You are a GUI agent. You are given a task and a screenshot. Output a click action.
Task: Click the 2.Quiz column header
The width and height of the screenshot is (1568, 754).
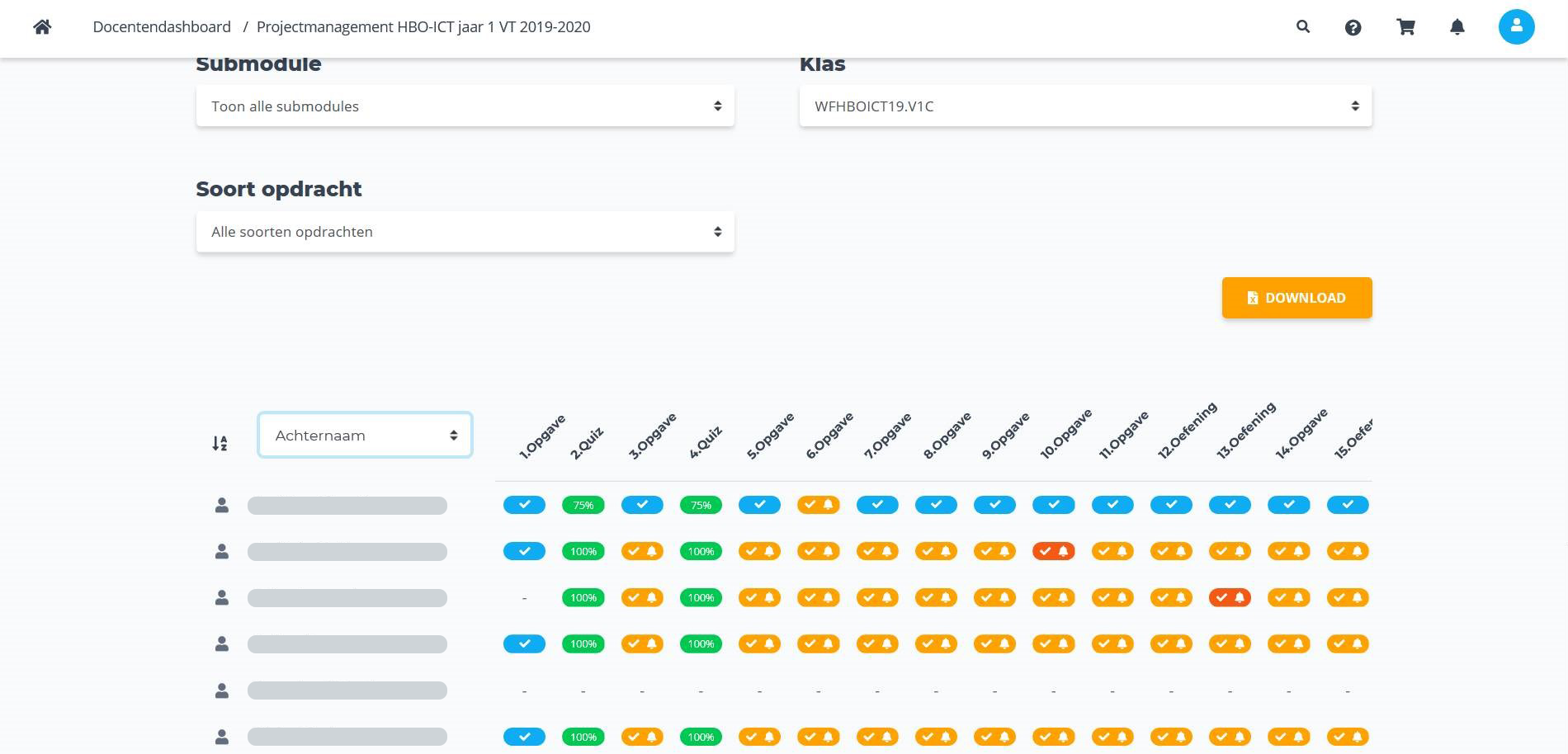tap(587, 443)
